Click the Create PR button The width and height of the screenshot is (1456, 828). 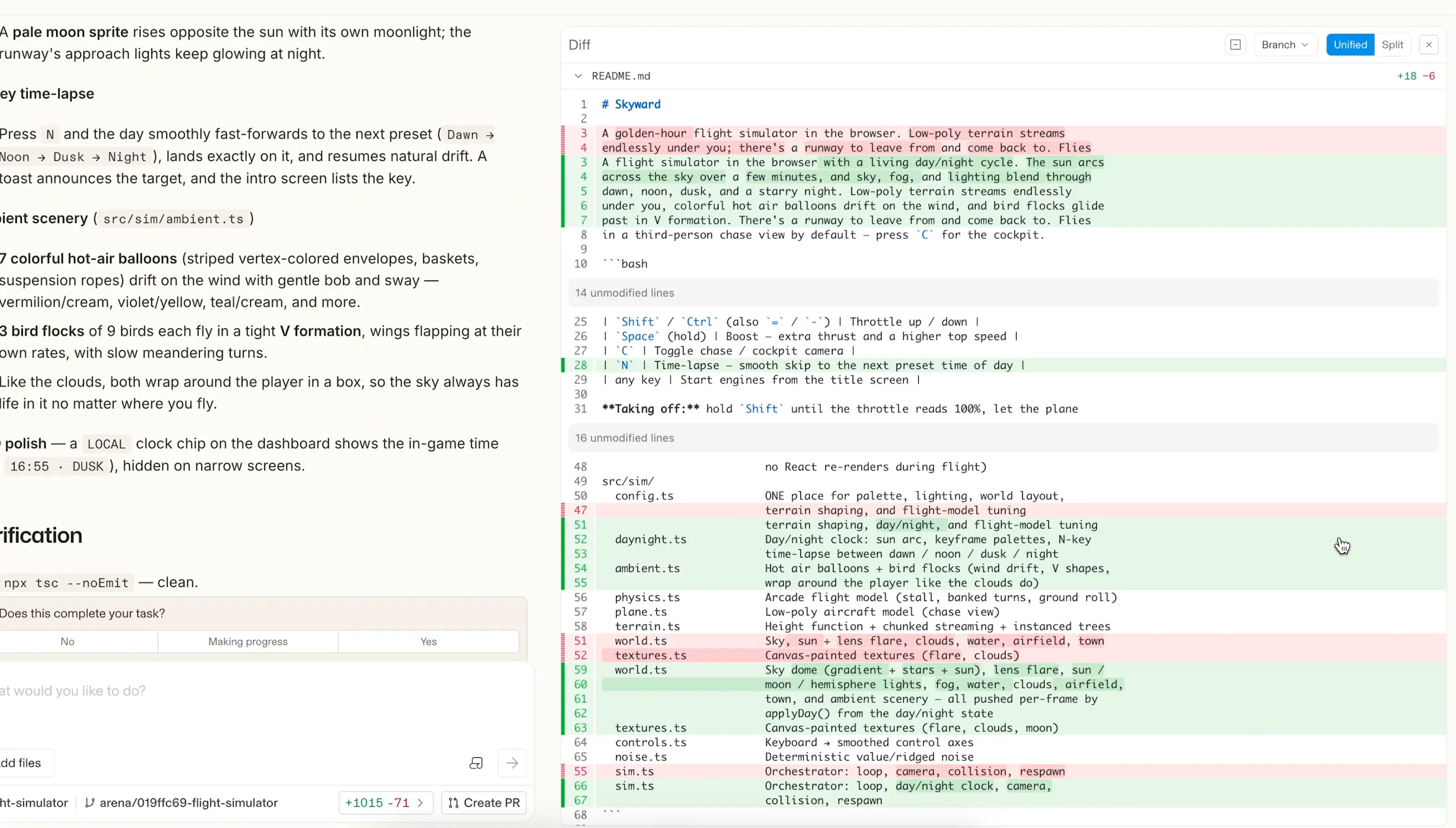484,803
